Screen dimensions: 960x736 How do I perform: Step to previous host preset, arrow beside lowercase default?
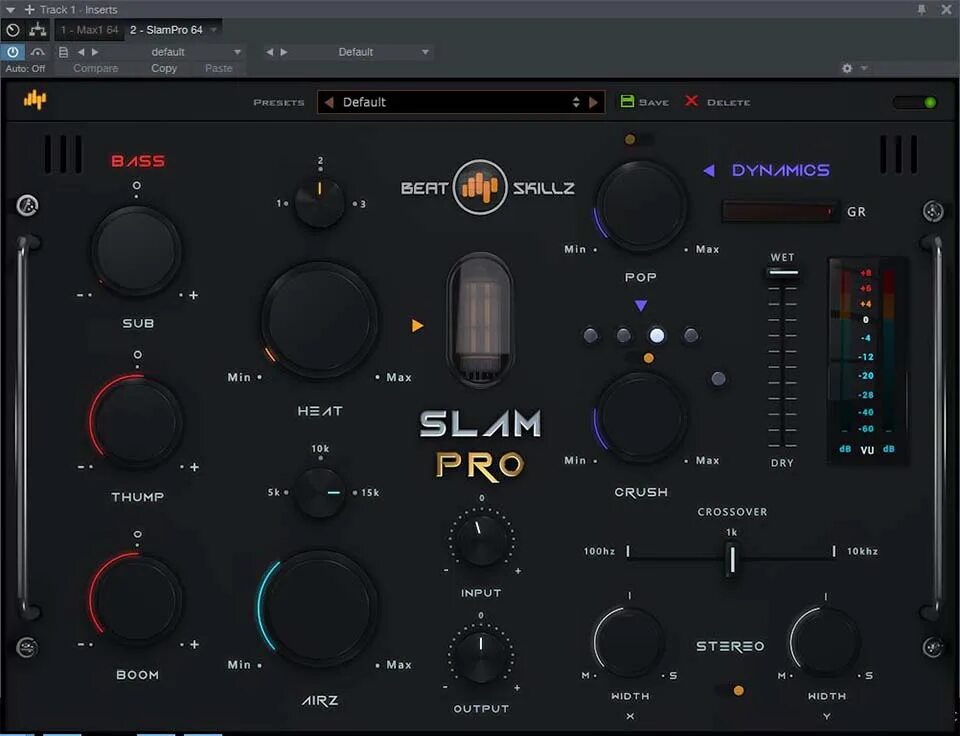pyautogui.click(x=81, y=52)
